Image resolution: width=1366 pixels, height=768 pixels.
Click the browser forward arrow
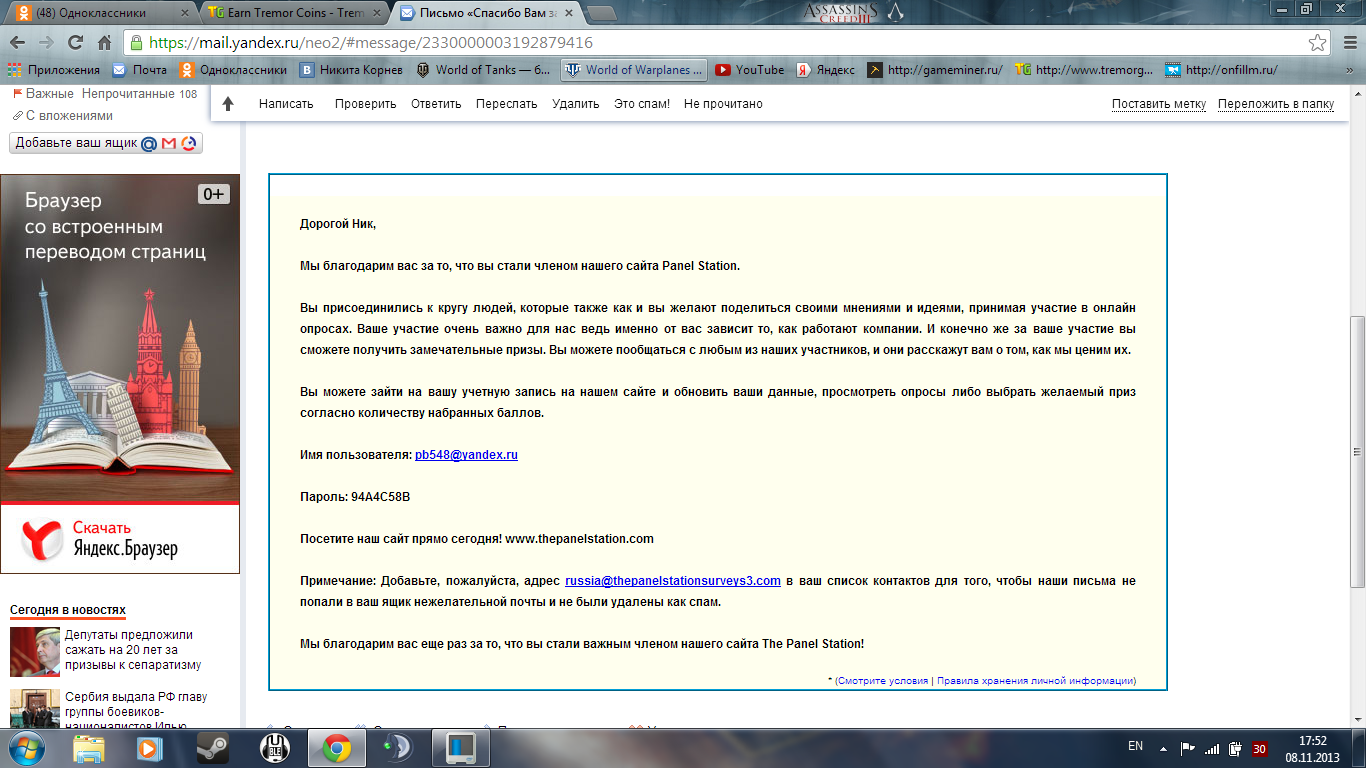pyautogui.click(x=46, y=43)
